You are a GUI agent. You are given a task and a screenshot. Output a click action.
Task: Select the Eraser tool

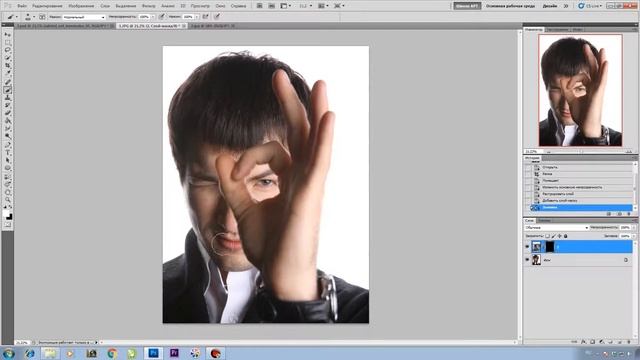tap(7, 113)
